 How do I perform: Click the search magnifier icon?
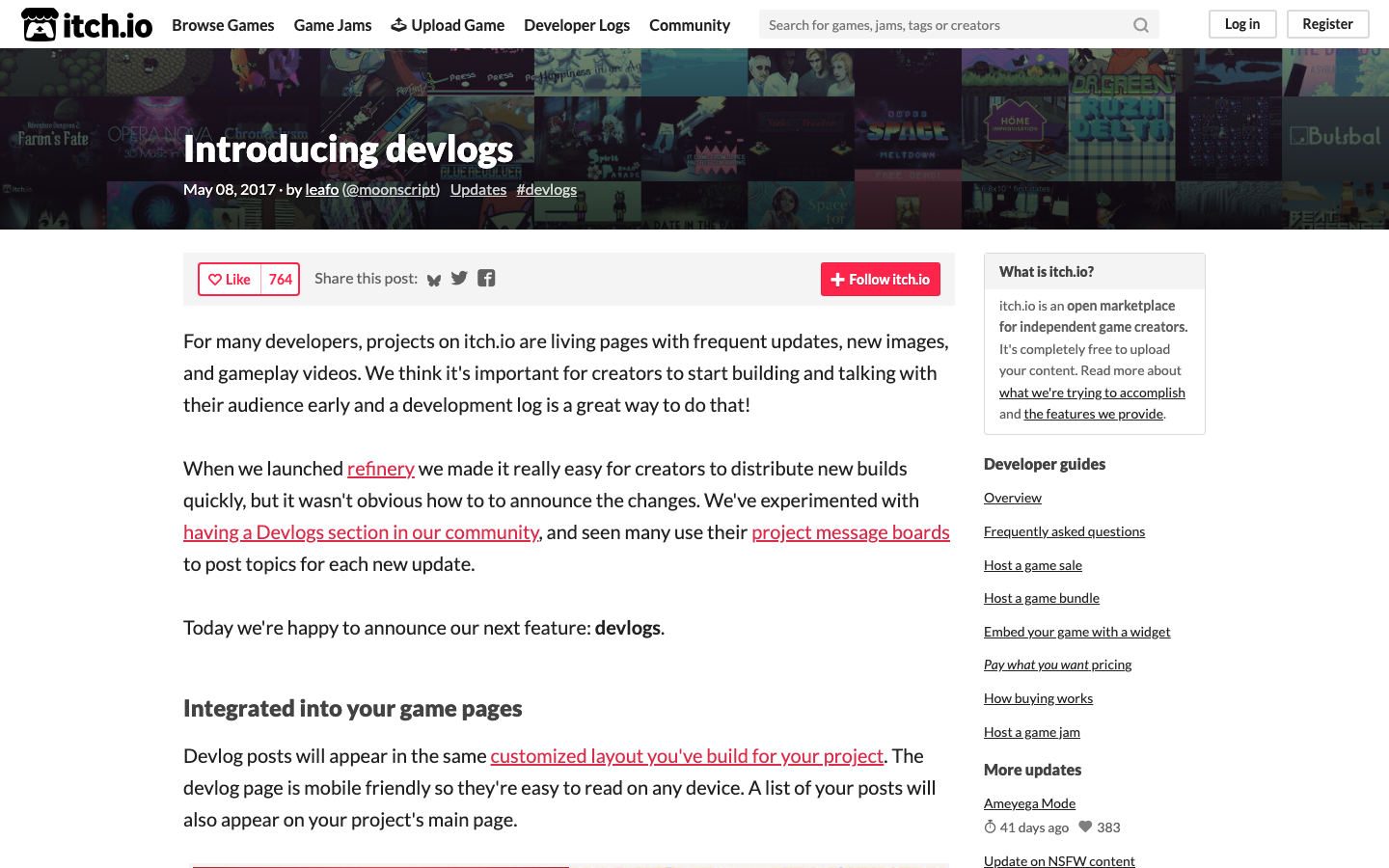point(1141,25)
